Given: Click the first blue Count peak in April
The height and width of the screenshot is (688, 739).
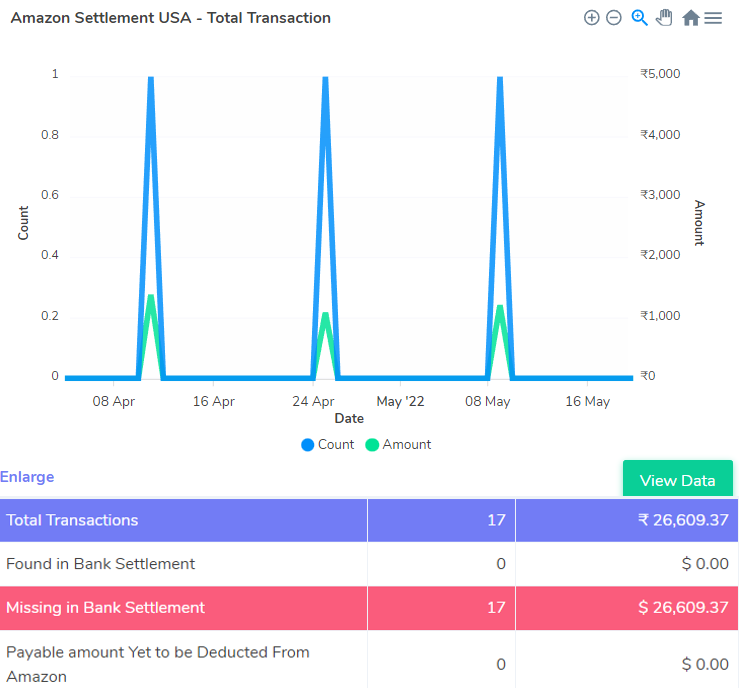Looking at the screenshot, I should coord(151,78).
